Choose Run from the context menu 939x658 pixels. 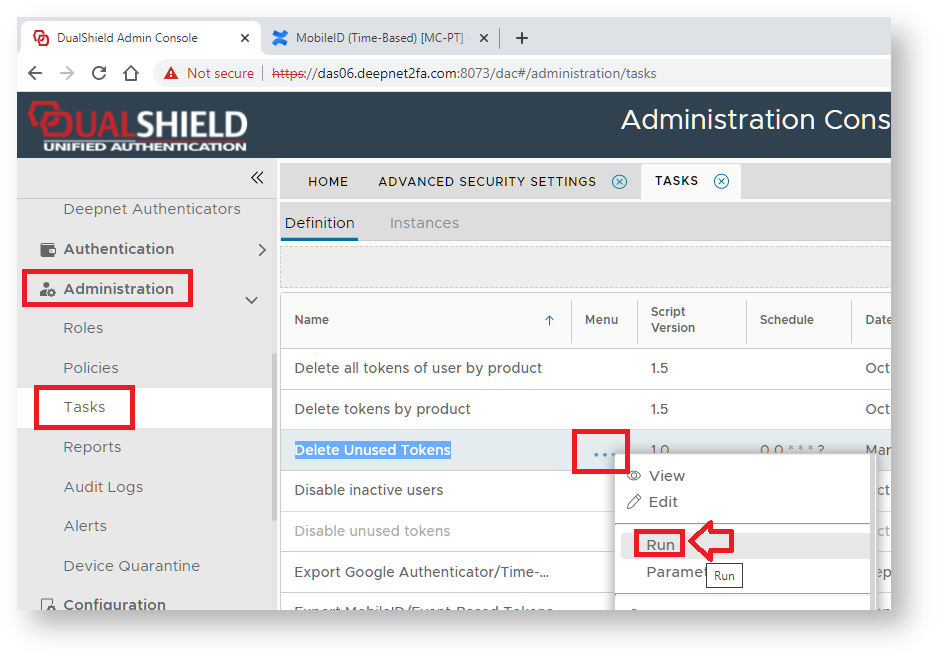[x=660, y=545]
